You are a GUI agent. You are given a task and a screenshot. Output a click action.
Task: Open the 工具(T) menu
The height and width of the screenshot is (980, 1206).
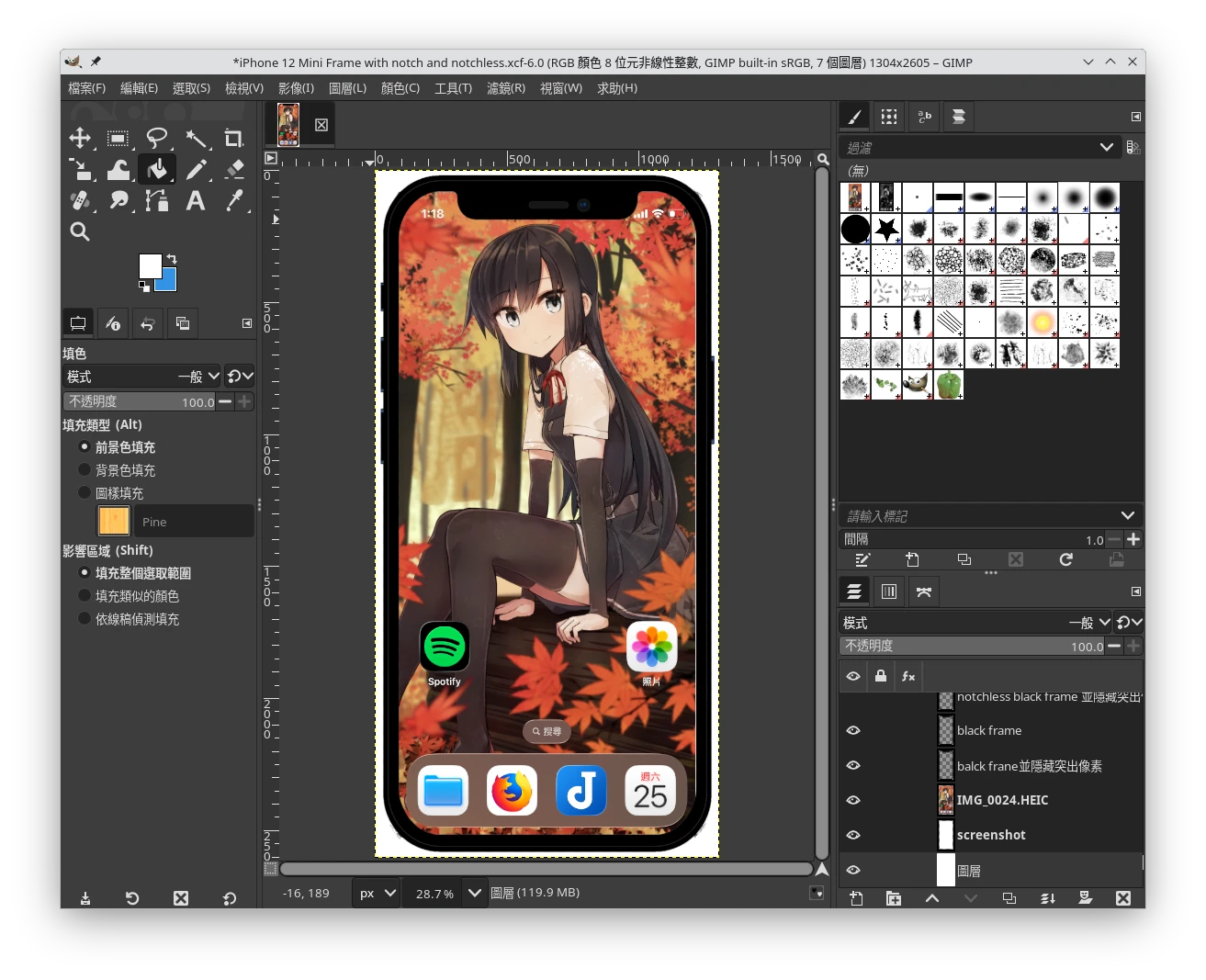[453, 88]
